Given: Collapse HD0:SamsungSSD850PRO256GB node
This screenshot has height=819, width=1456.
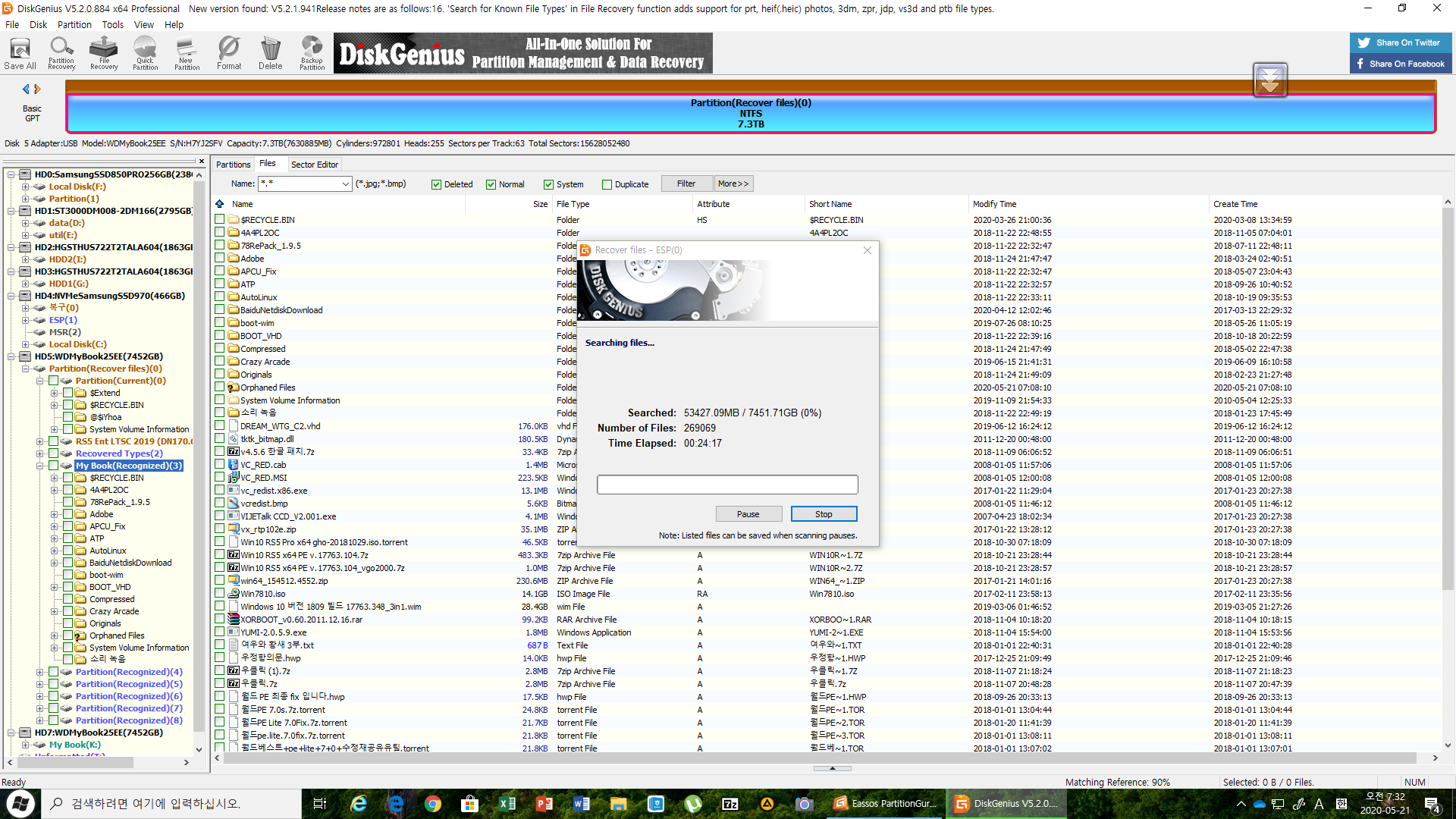Looking at the screenshot, I should coord(11,174).
